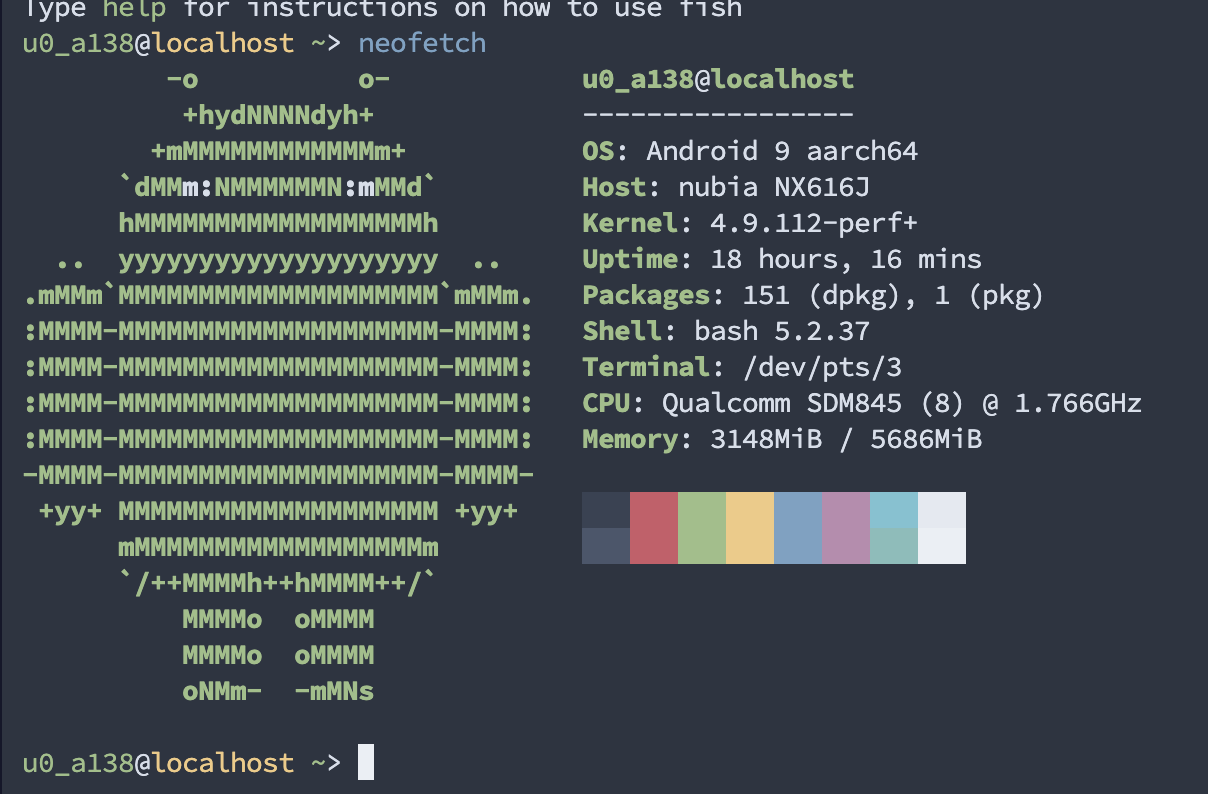Click the red color swatch
Image resolution: width=1208 pixels, height=794 pixels.
[x=653, y=527]
